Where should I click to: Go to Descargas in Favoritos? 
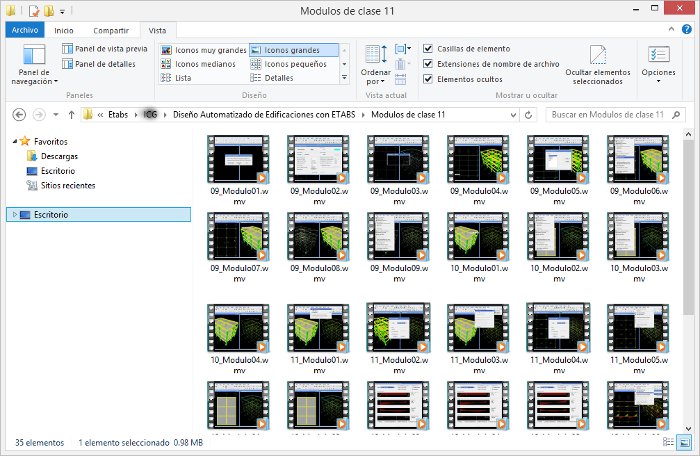59,156
